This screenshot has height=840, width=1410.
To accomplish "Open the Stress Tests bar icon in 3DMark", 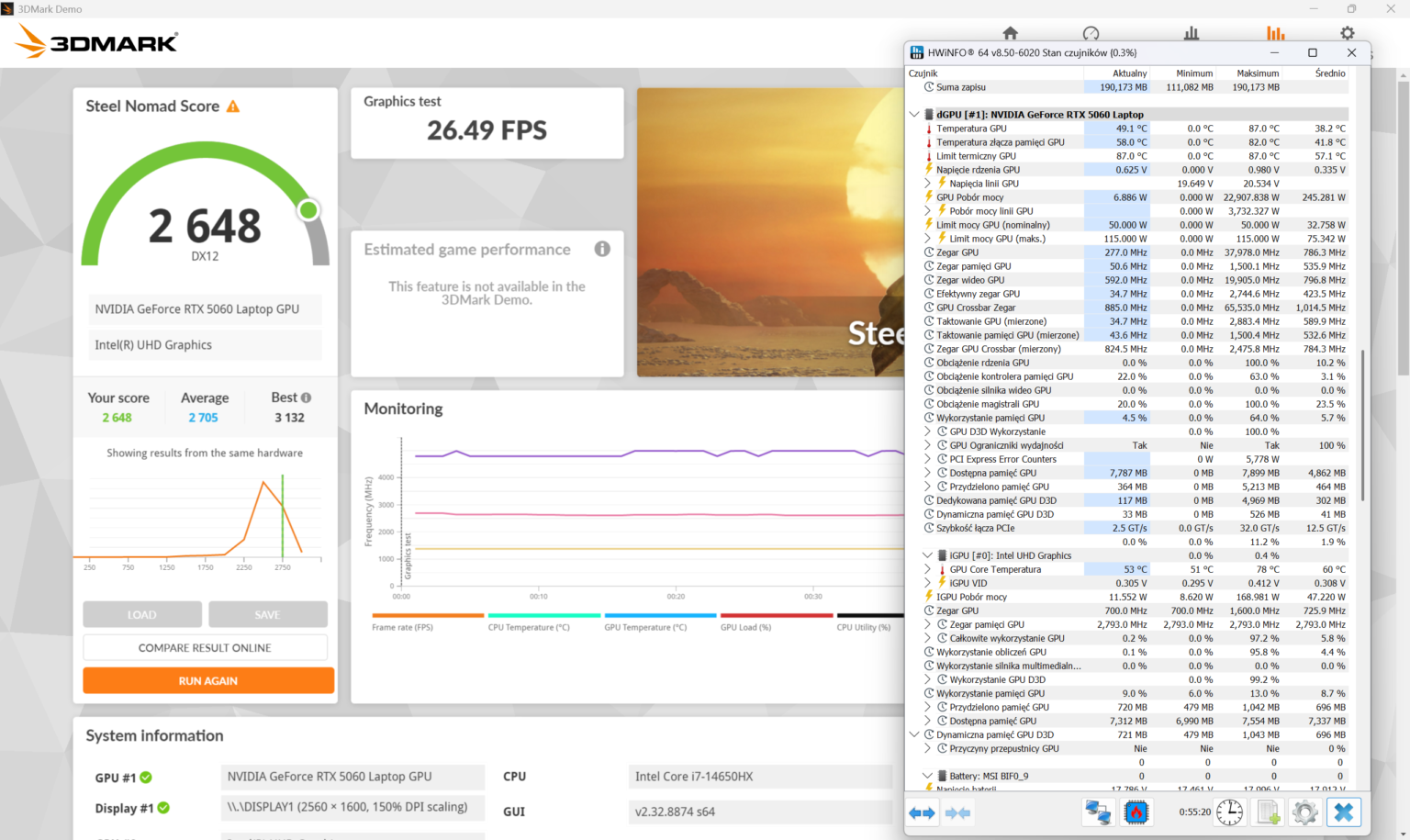I will (1192, 33).
